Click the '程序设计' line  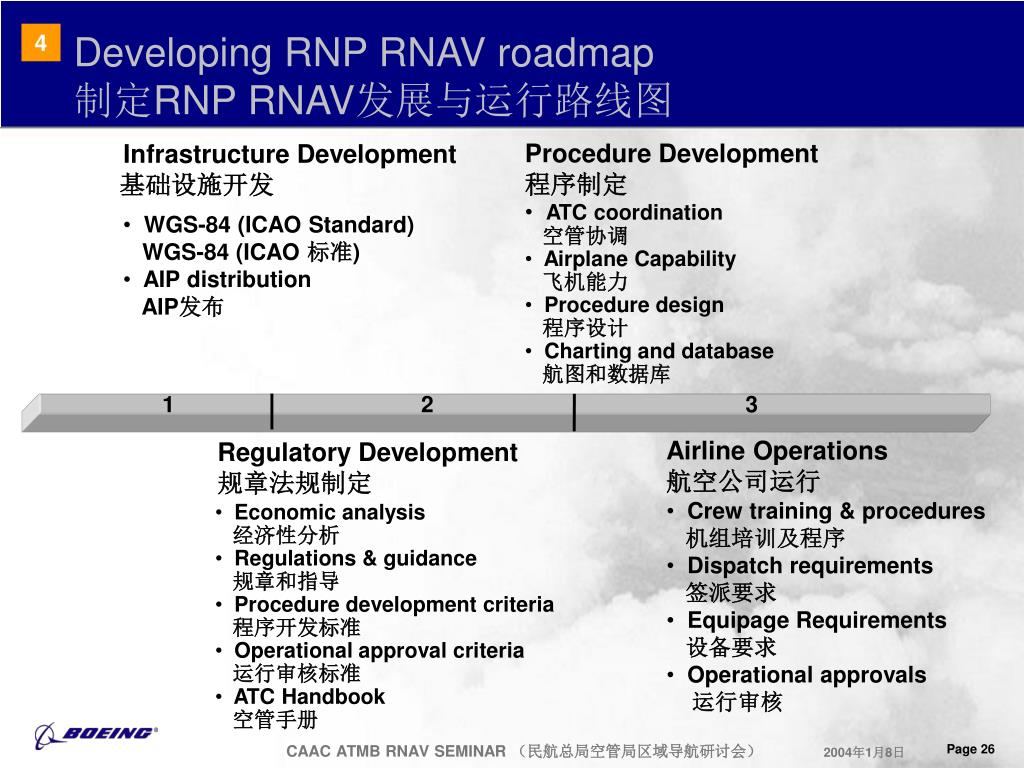click(x=585, y=328)
